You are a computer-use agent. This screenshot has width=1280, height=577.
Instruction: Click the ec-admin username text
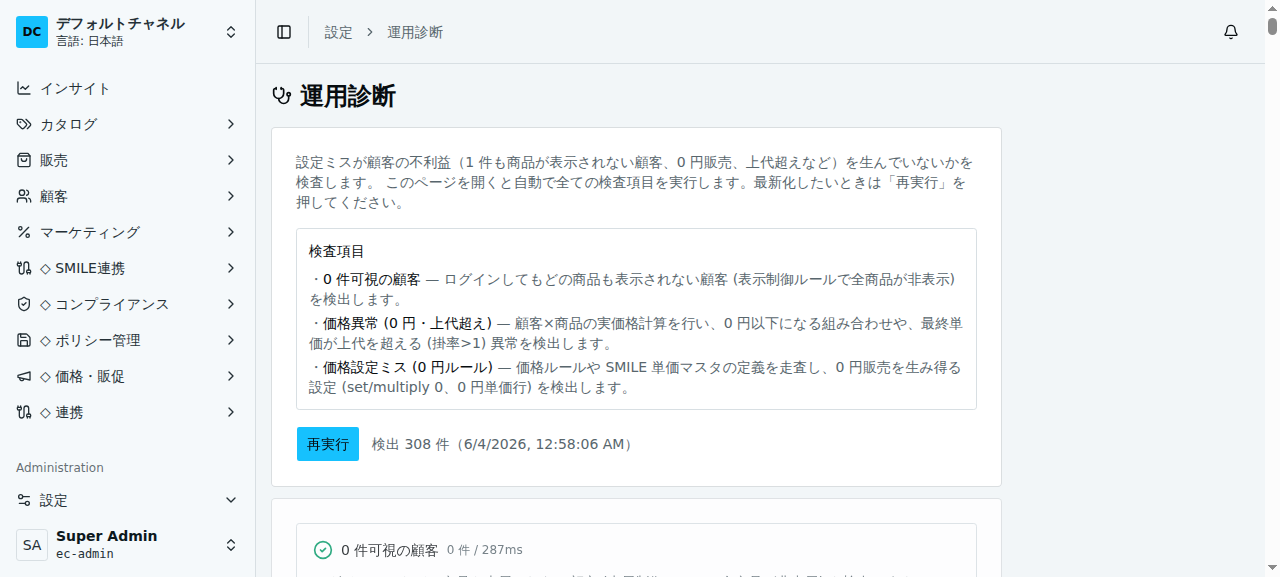pyautogui.click(x=85, y=554)
